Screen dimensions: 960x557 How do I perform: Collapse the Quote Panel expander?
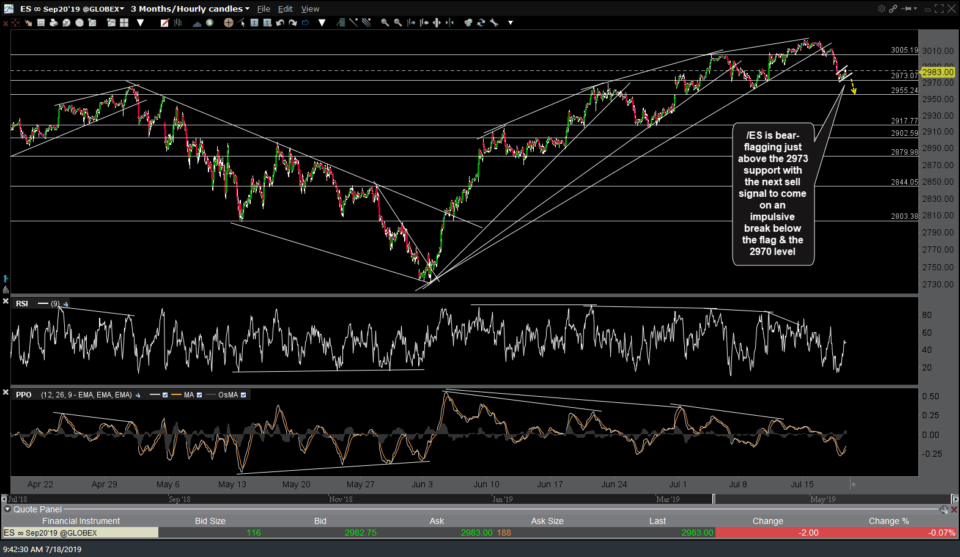(x=7, y=509)
